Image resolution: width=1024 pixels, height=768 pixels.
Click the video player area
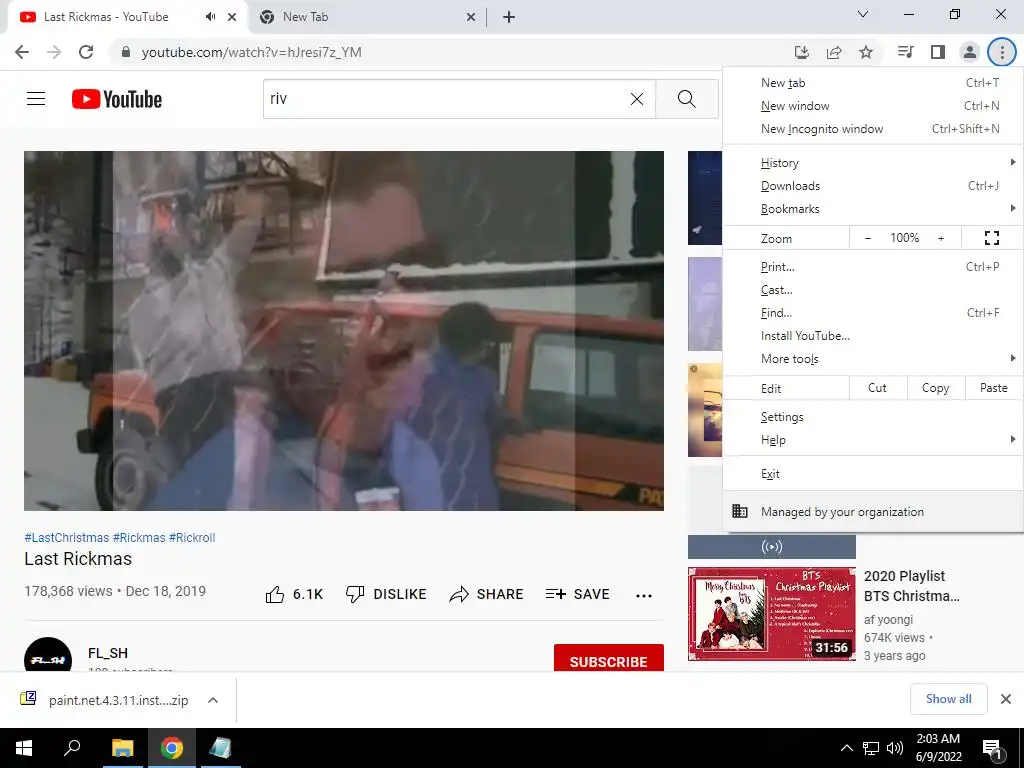tap(344, 330)
